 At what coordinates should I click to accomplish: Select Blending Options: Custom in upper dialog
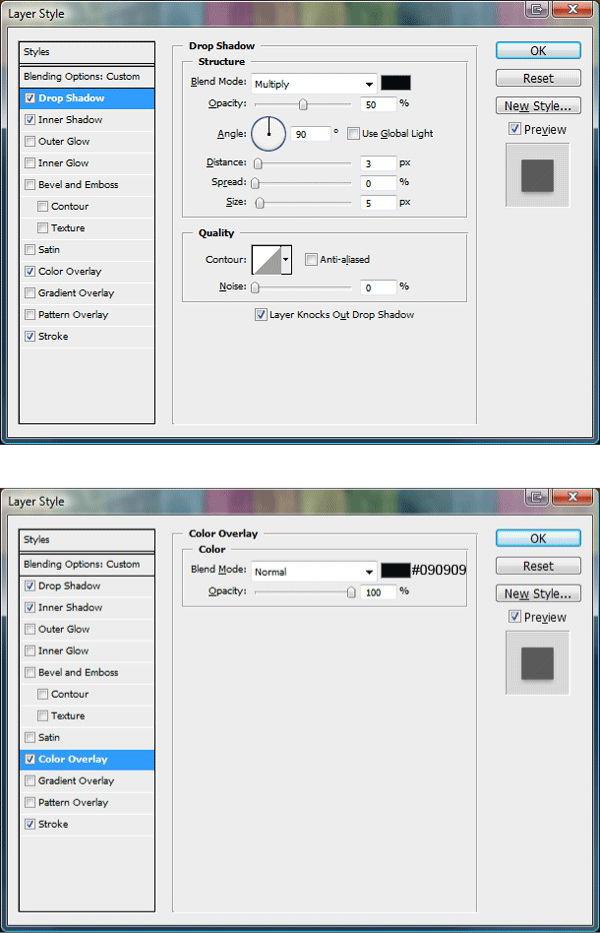tap(87, 77)
